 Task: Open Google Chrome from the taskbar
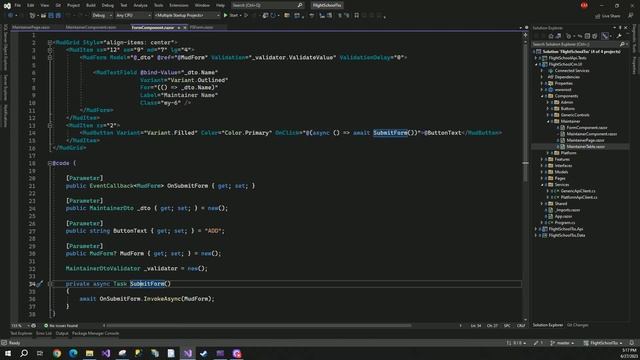pyautogui.click(x=57, y=353)
